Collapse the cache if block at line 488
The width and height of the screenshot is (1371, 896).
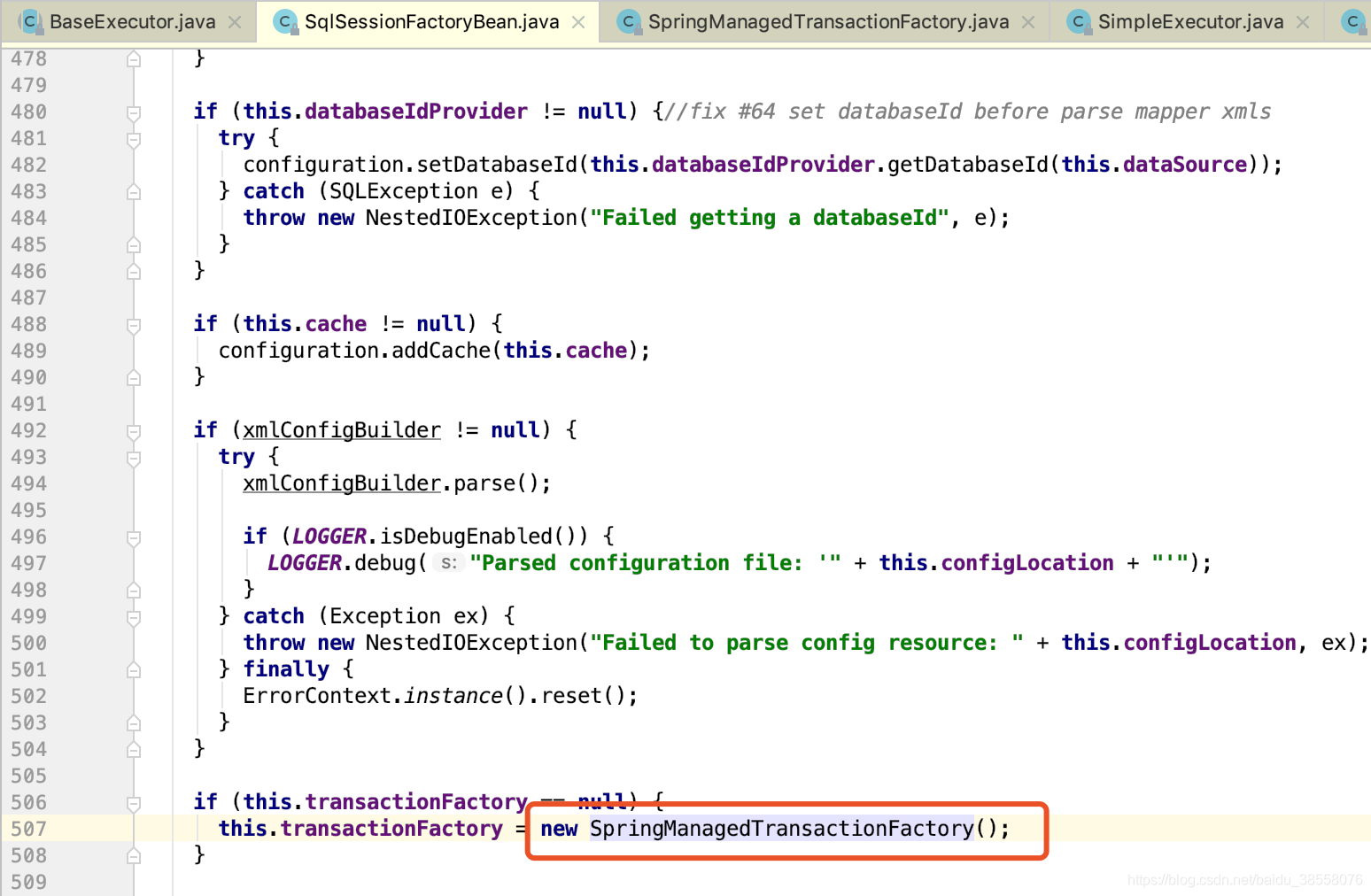[134, 325]
